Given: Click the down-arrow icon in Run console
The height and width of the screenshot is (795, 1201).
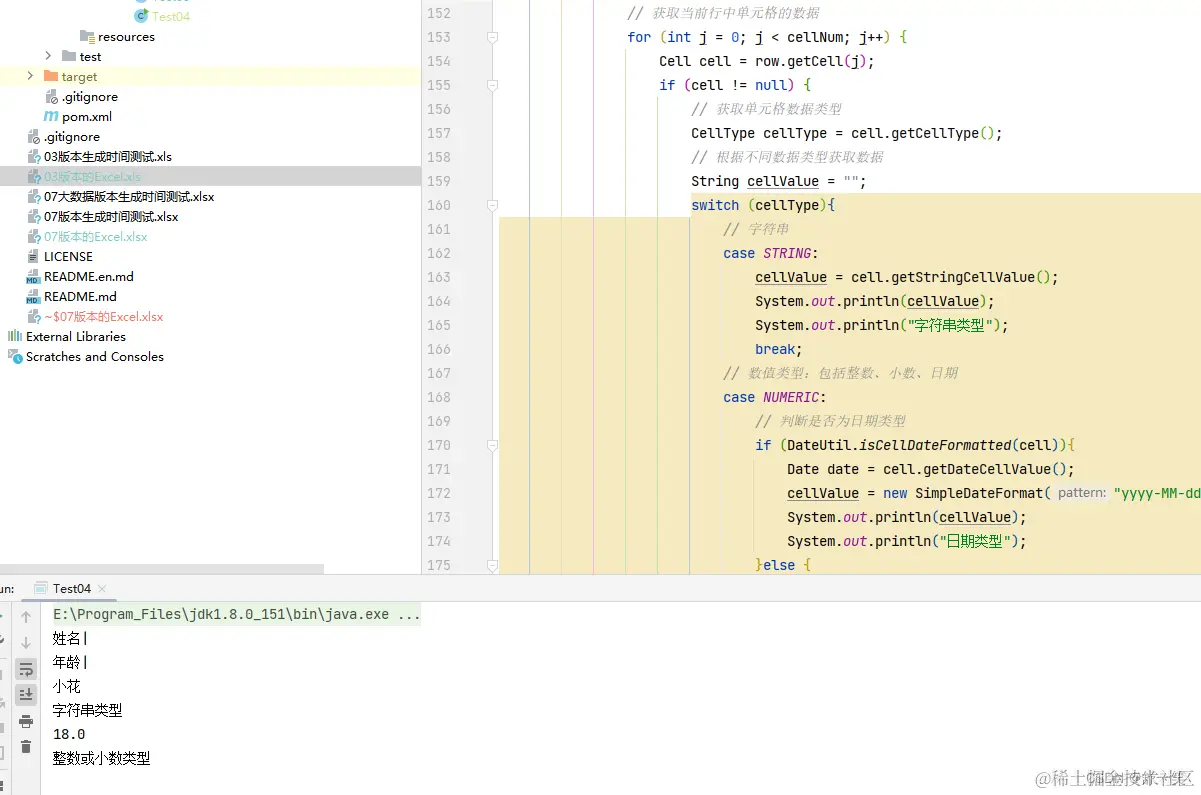Looking at the screenshot, I should click(x=26, y=642).
